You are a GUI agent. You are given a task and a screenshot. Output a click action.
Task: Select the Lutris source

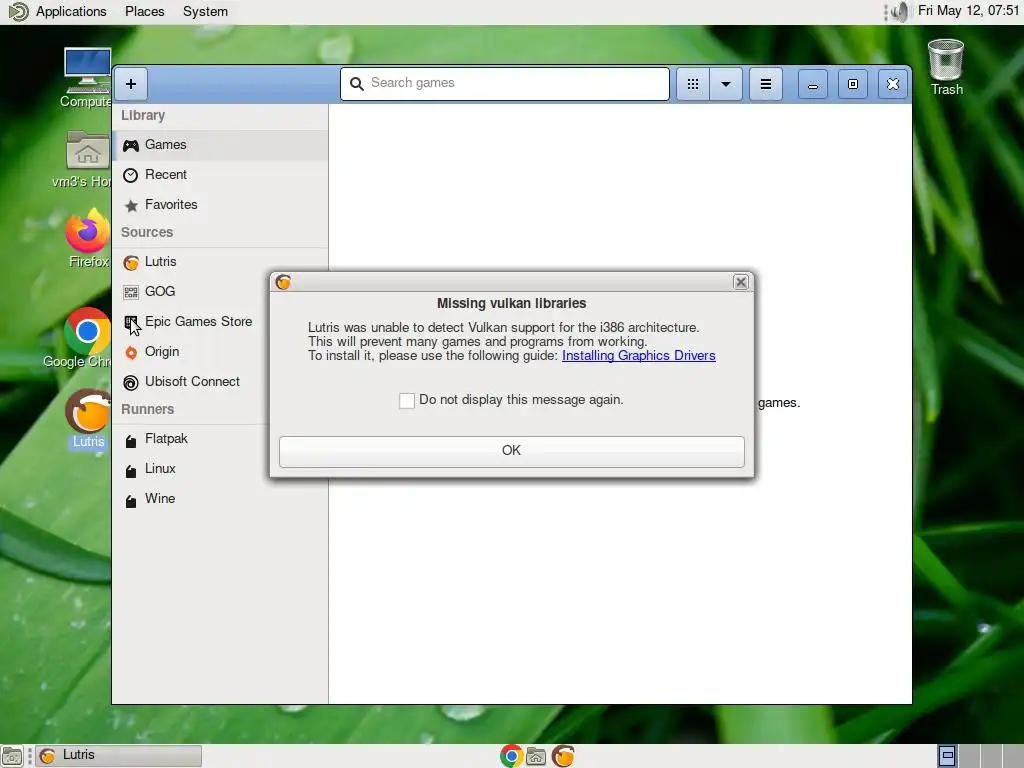220,262
